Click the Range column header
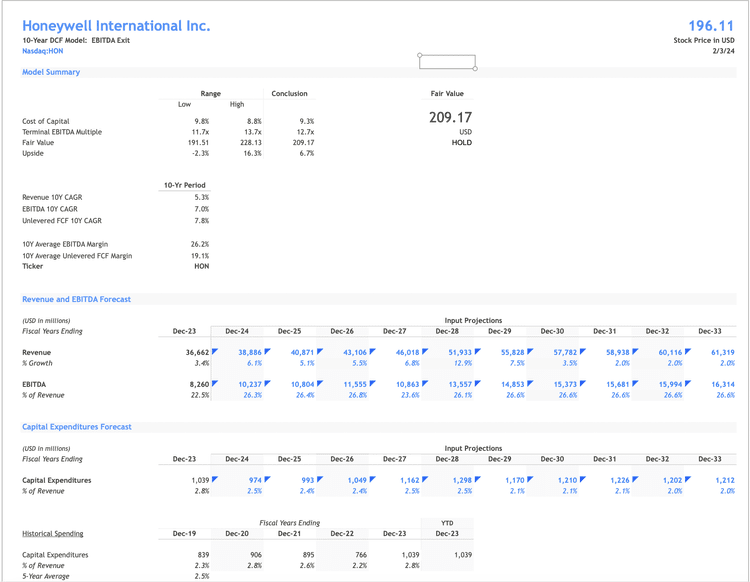The width and height of the screenshot is (750, 582). click(210, 94)
